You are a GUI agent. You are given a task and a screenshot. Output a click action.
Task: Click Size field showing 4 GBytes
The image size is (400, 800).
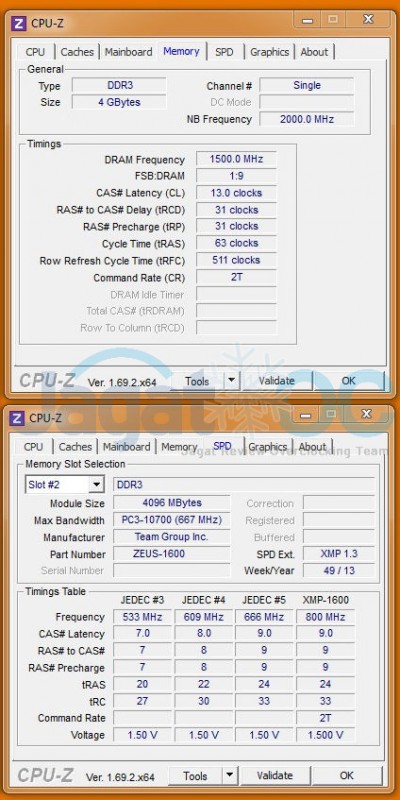(x=119, y=102)
